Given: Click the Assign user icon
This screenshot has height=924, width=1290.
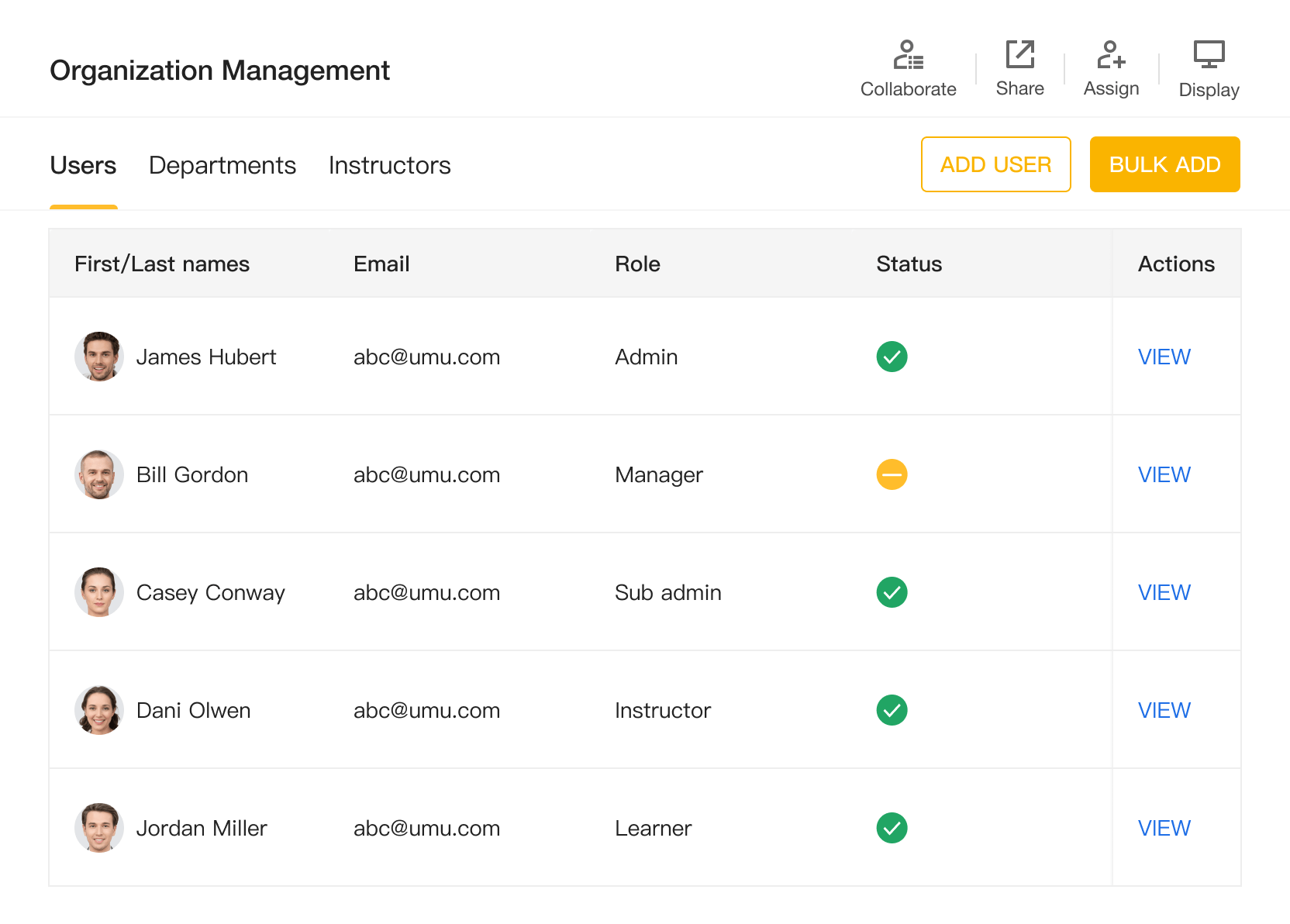Looking at the screenshot, I should click(x=1111, y=55).
